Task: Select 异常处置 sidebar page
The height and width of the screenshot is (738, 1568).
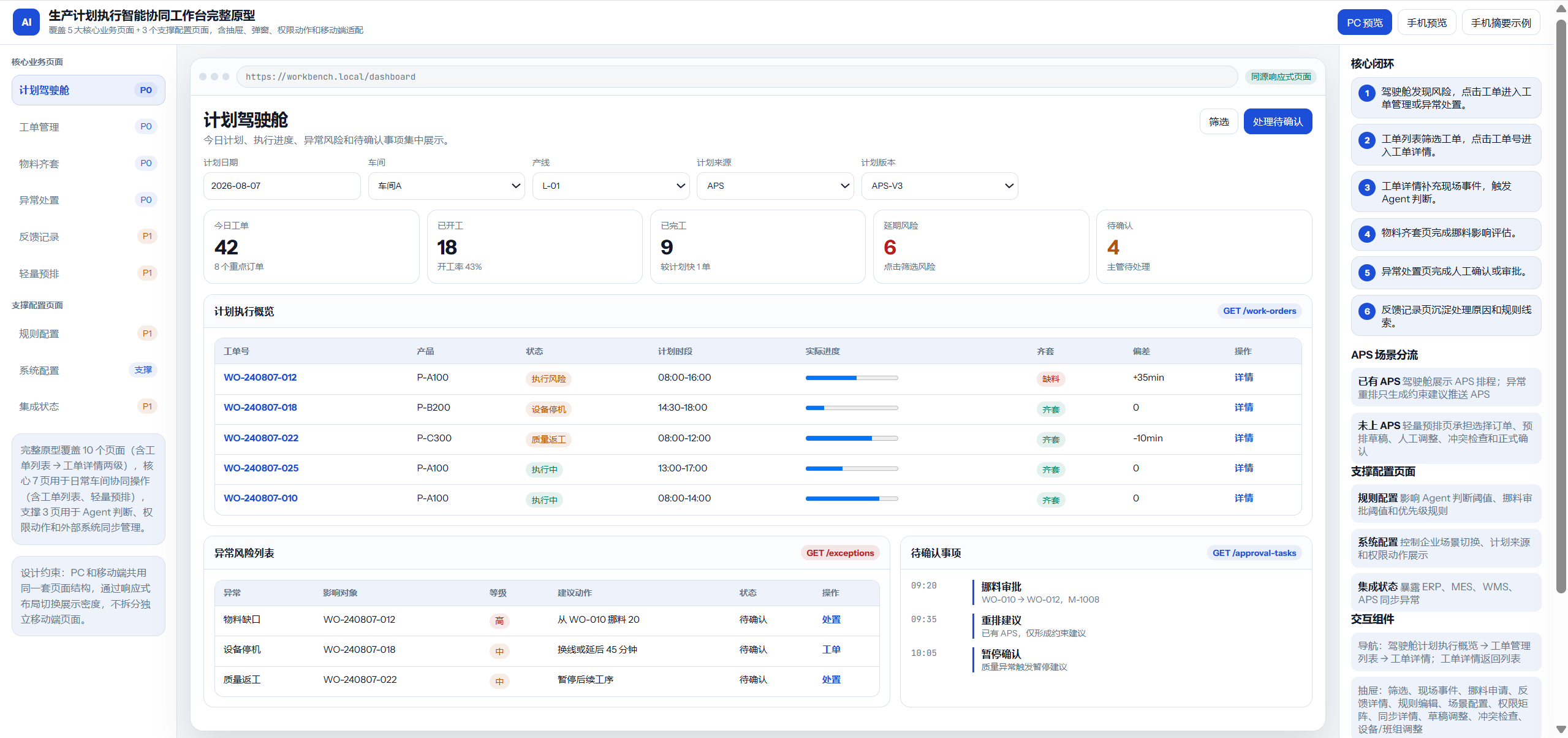Action: point(88,200)
